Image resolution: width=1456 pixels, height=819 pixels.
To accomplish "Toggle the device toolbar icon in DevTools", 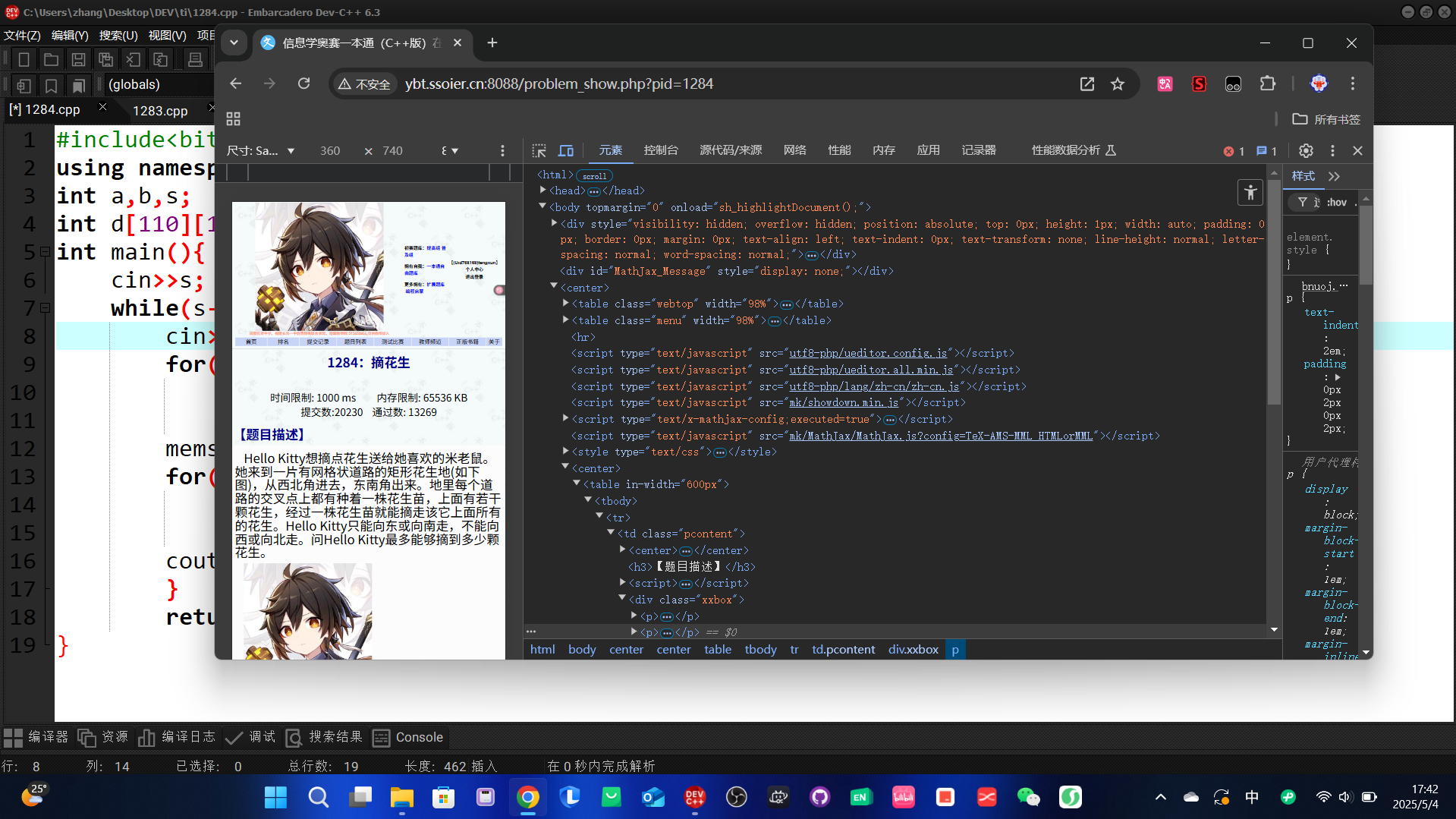I will tap(566, 150).
